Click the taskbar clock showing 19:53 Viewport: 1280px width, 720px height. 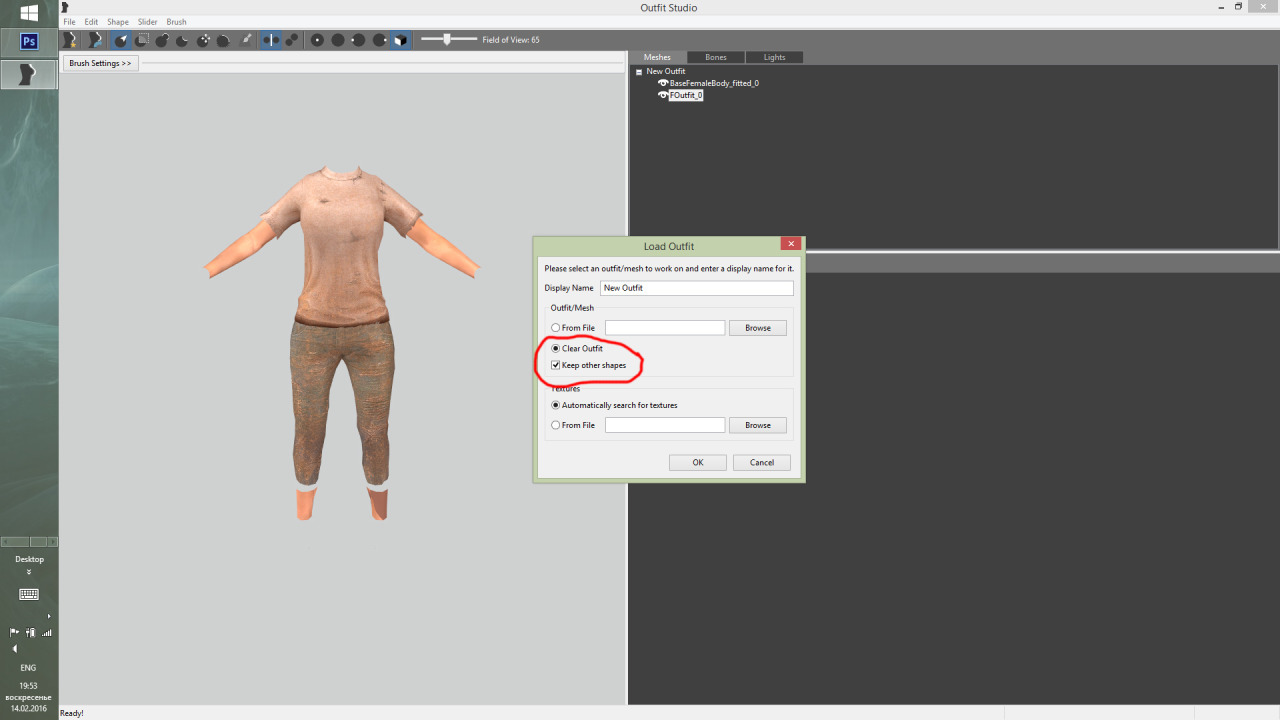click(28, 686)
